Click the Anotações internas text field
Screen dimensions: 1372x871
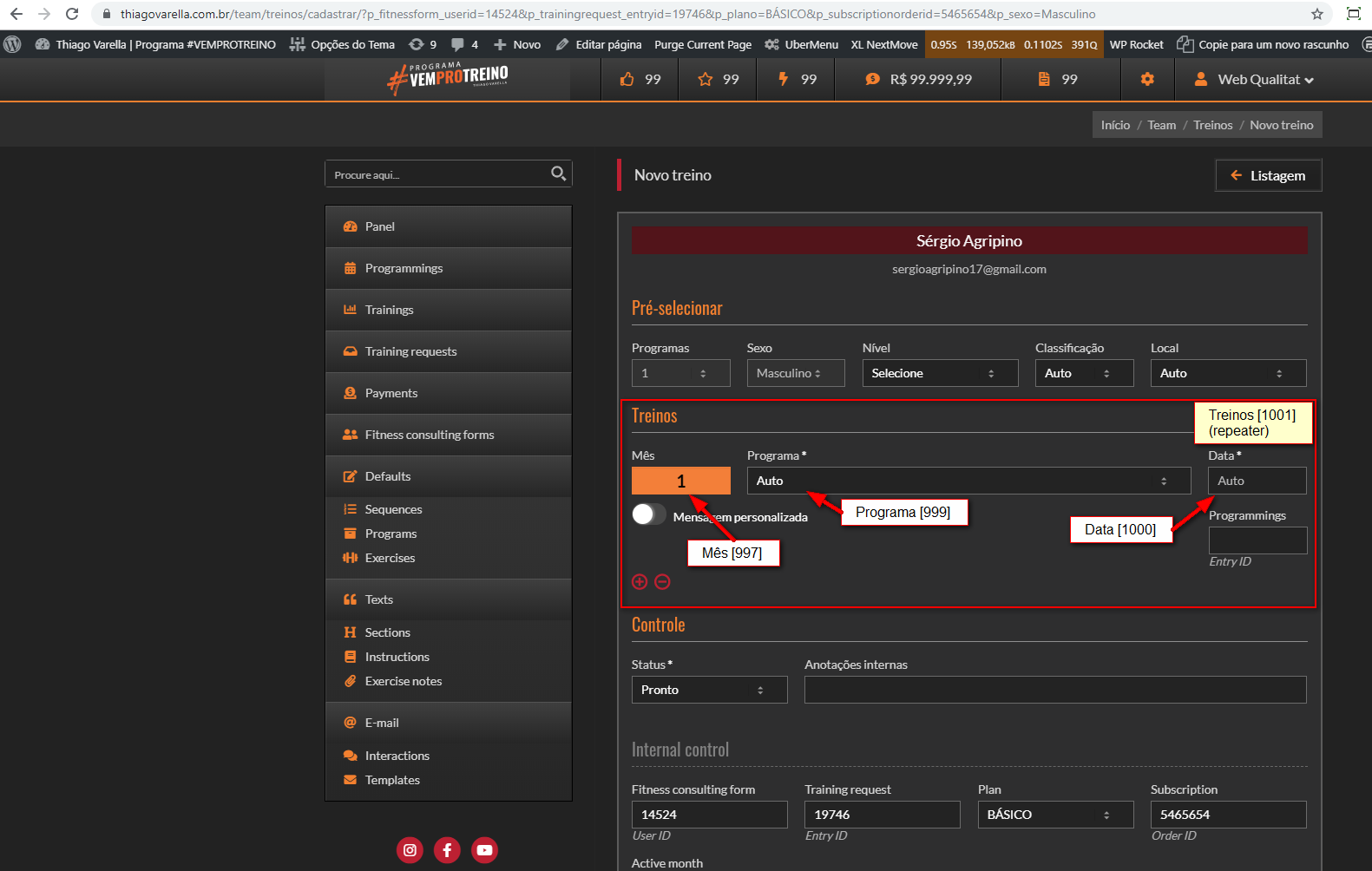1054,690
